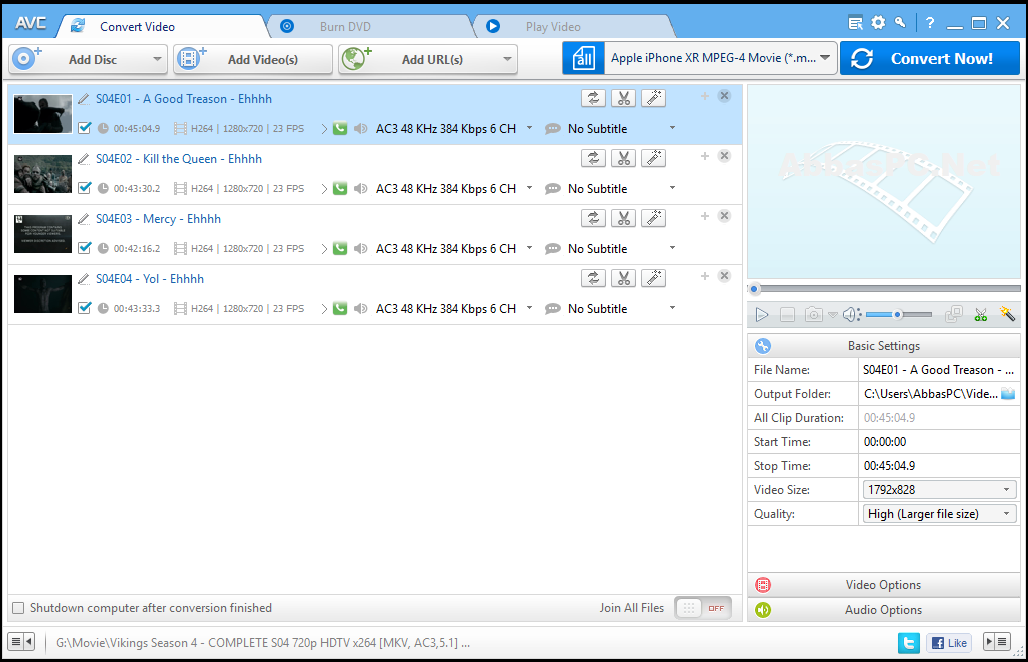
Task: Click the Twitter share icon
Action: pyautogui.click(x=909, y=643)
